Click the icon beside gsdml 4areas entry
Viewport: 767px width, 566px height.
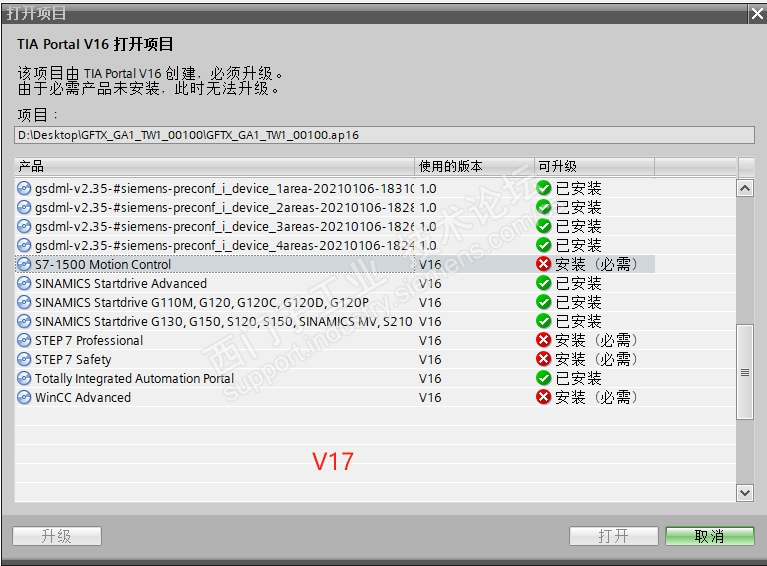tap(23, 246)
